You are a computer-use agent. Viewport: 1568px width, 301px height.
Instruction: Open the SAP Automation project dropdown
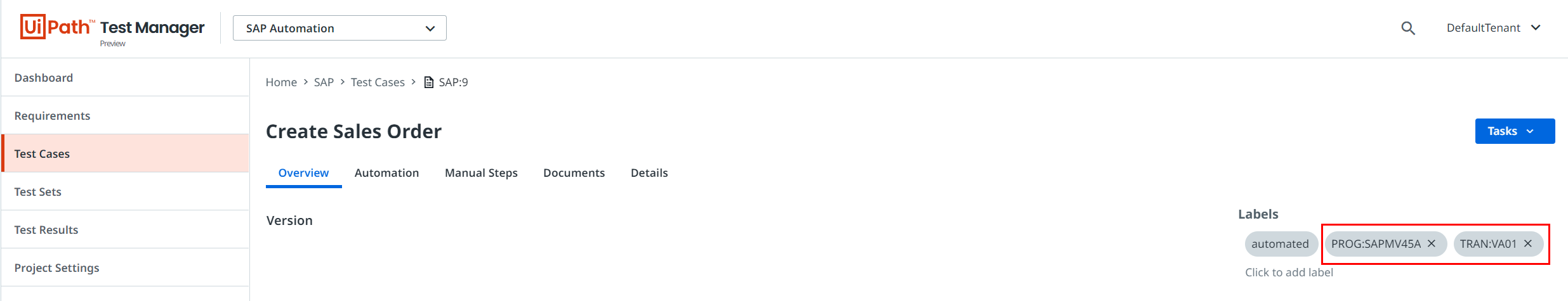click(339, 28)
